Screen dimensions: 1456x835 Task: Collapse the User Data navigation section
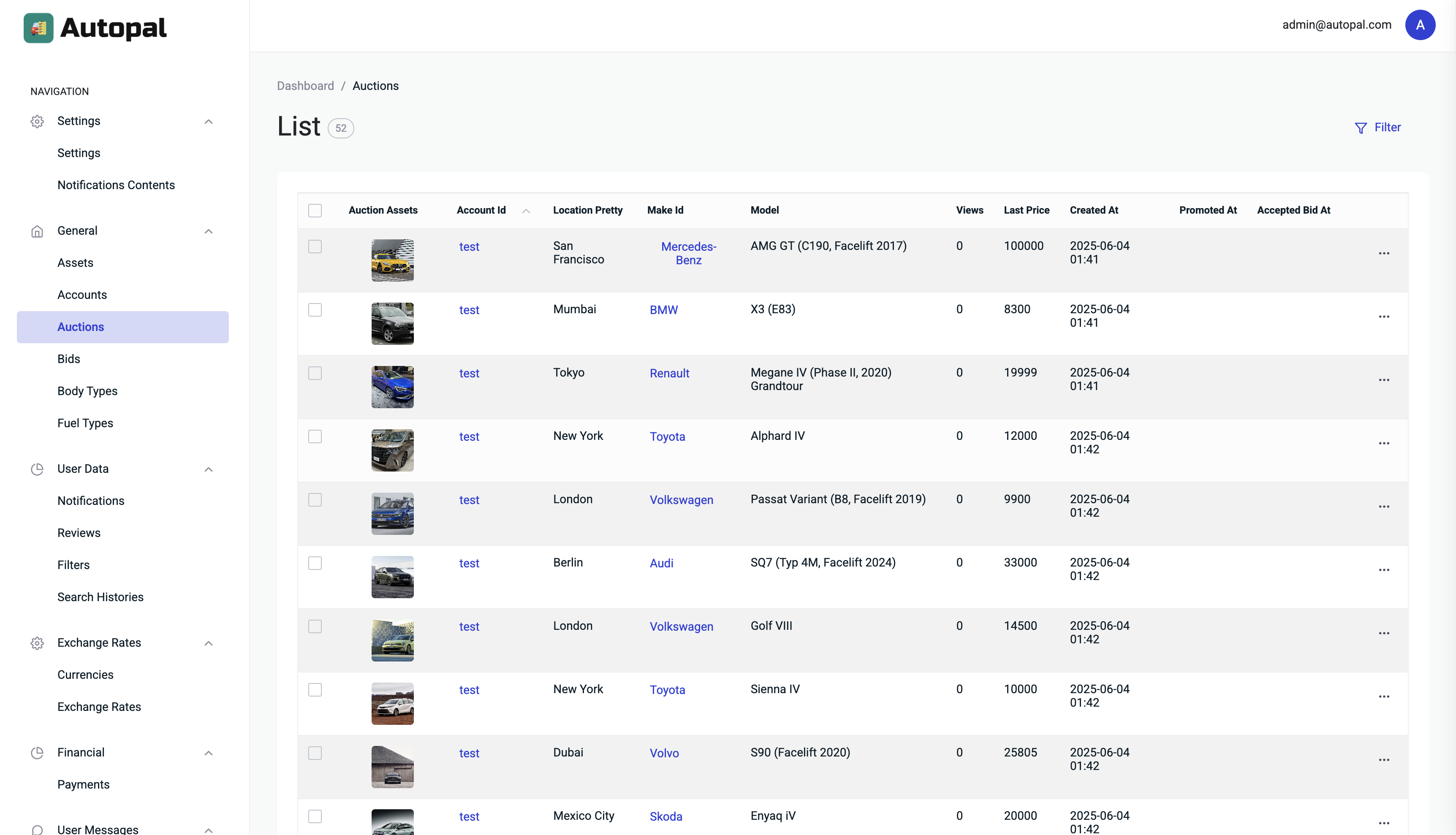[x=209, y=470]
